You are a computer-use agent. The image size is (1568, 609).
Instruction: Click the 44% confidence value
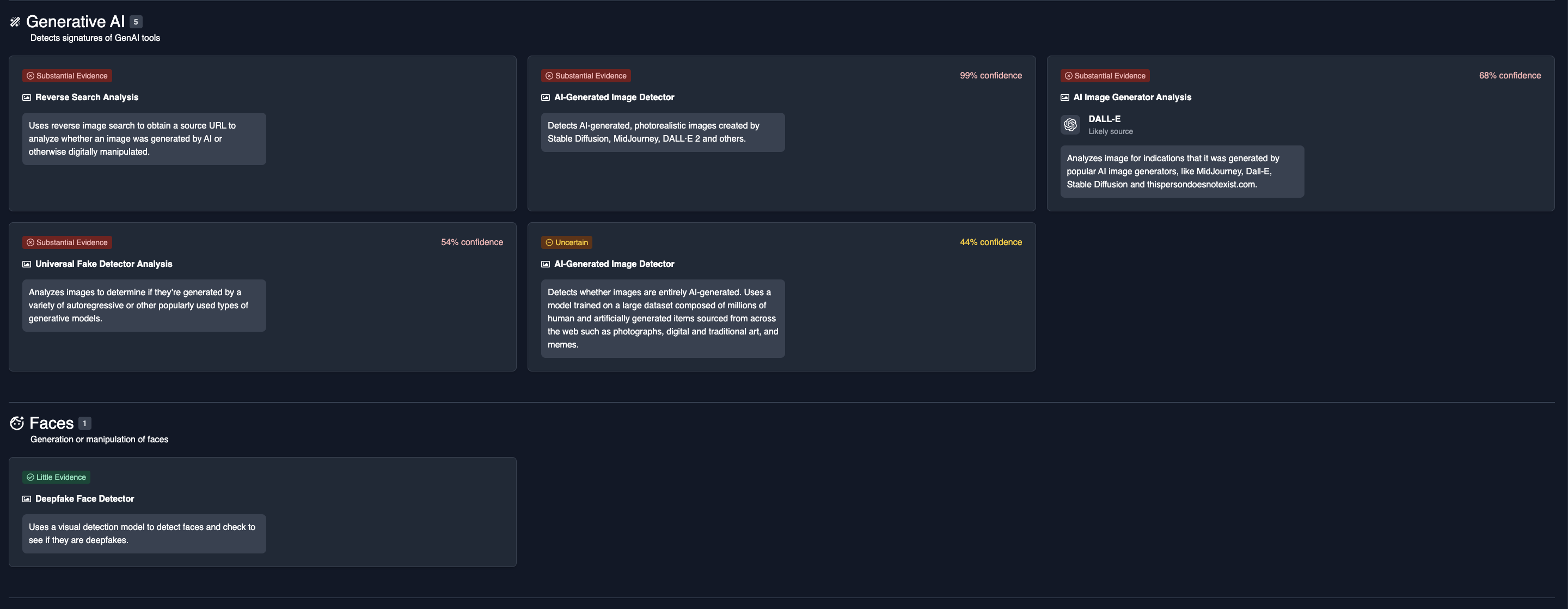point(991,242)
